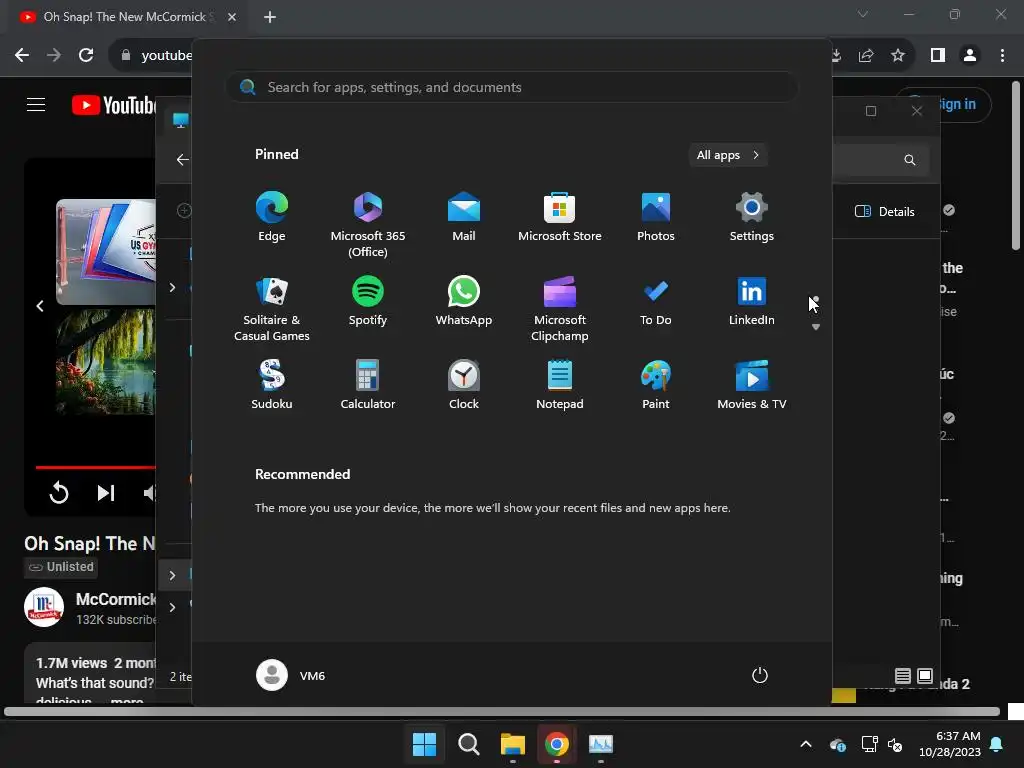Click the YouTube page vertical scrollbar
The image size is (1024, 768).
pos(1016,165)
